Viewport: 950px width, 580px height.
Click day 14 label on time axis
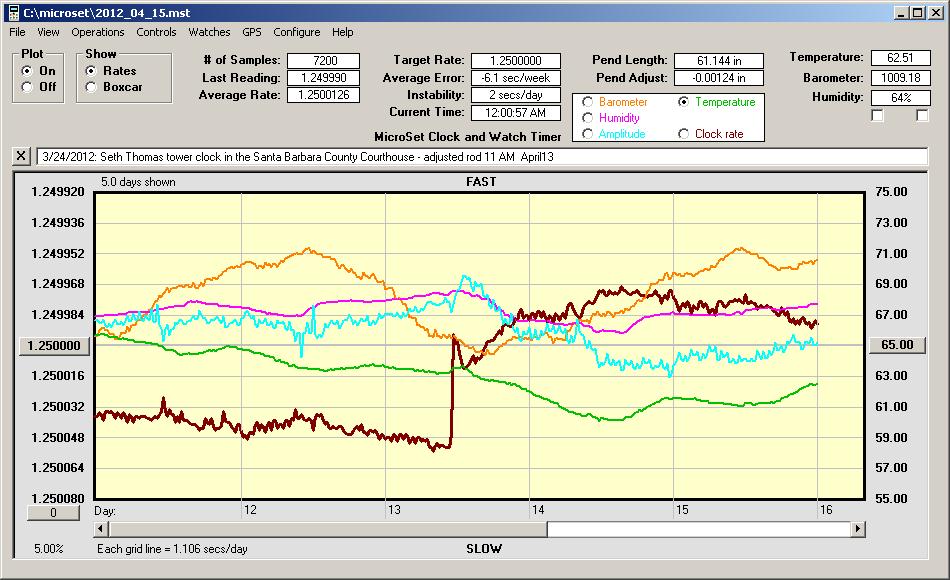538,510
